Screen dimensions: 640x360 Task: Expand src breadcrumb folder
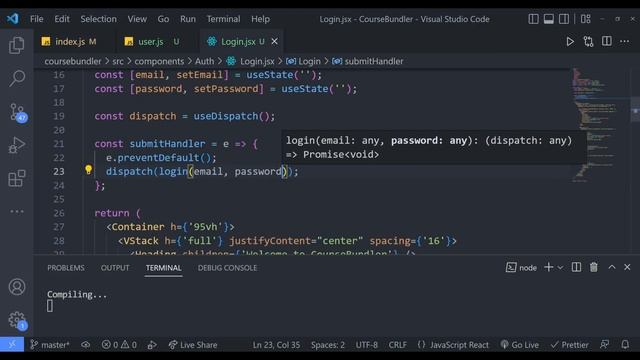[118, 61]
